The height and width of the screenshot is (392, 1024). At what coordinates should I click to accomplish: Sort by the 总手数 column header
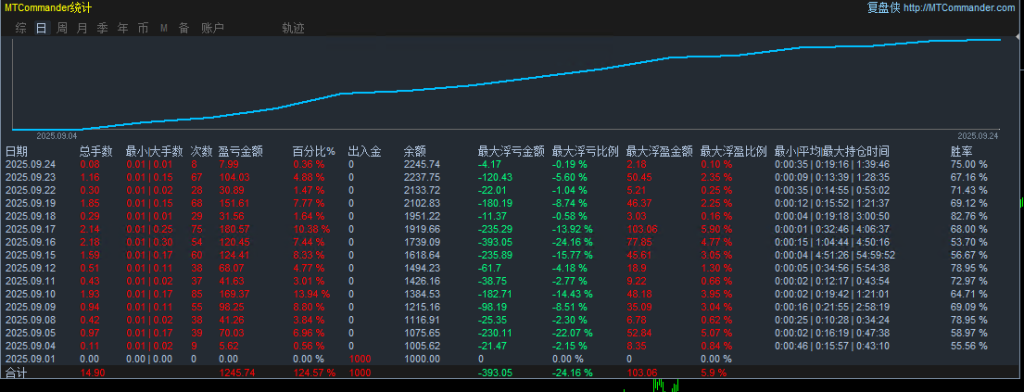pos(97,152)
